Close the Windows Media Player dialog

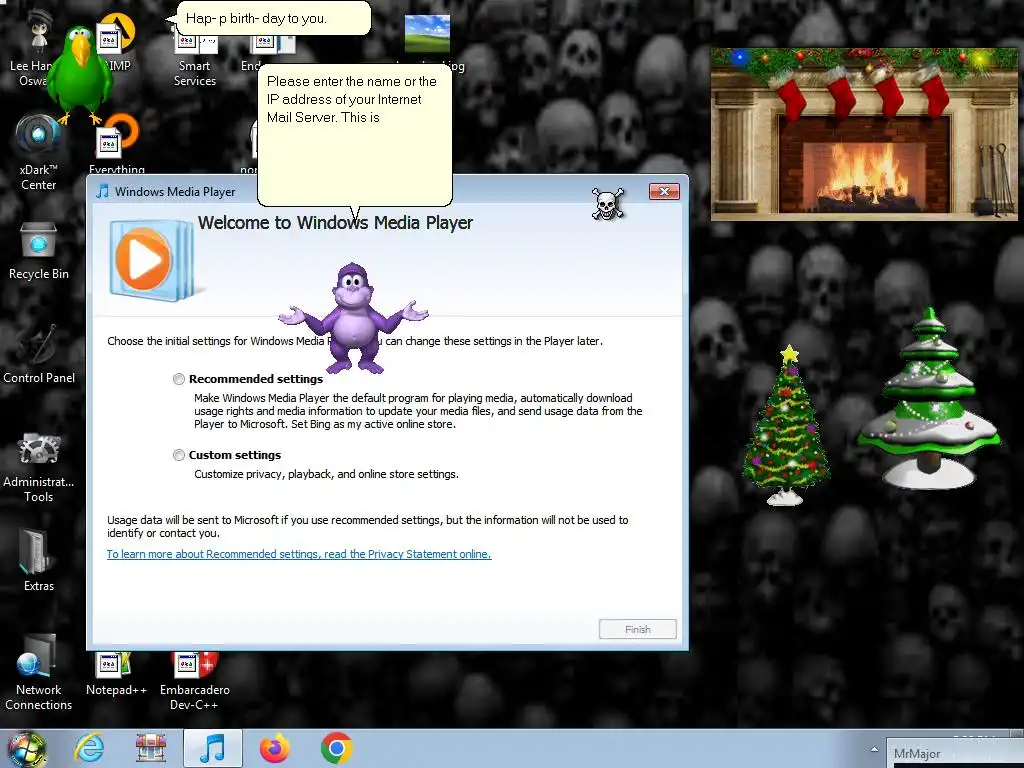[x=664, y=191]
